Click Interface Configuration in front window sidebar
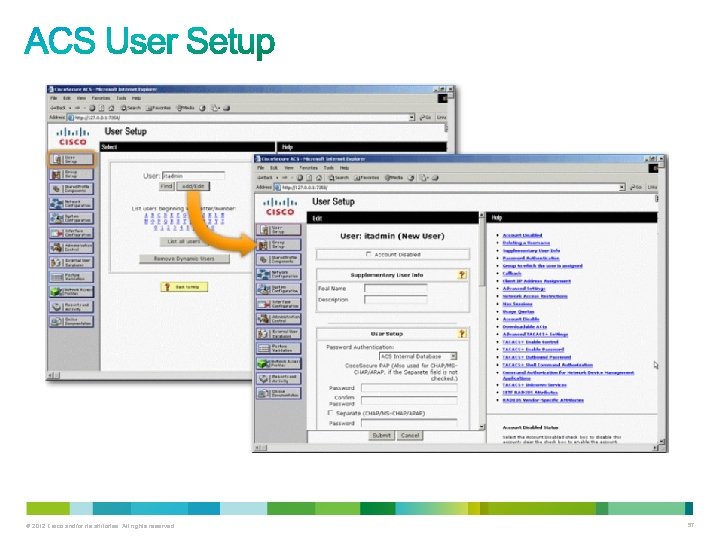 279,304
